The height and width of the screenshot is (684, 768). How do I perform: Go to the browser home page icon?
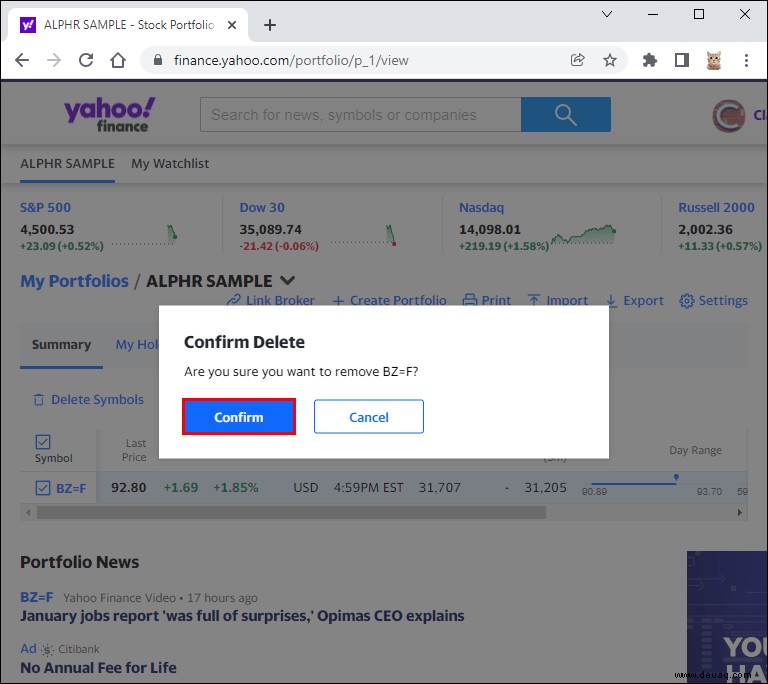(118, 60)
